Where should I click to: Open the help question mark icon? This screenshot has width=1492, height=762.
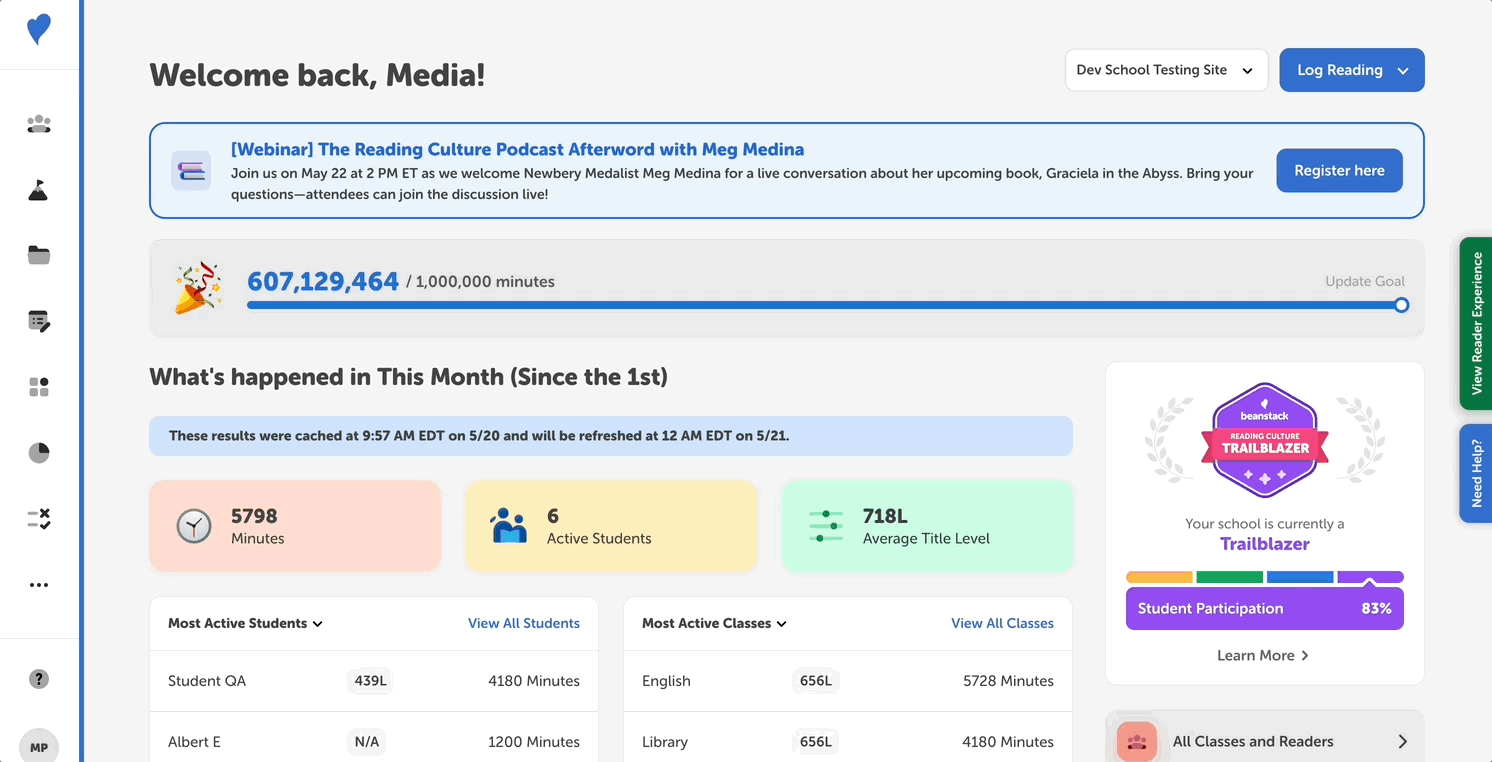click(x=38, y=678)
